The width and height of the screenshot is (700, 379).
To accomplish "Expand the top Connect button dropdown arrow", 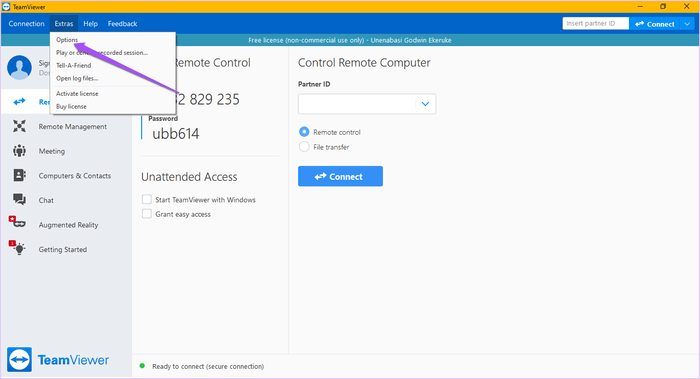I will [x=688, y=24].
